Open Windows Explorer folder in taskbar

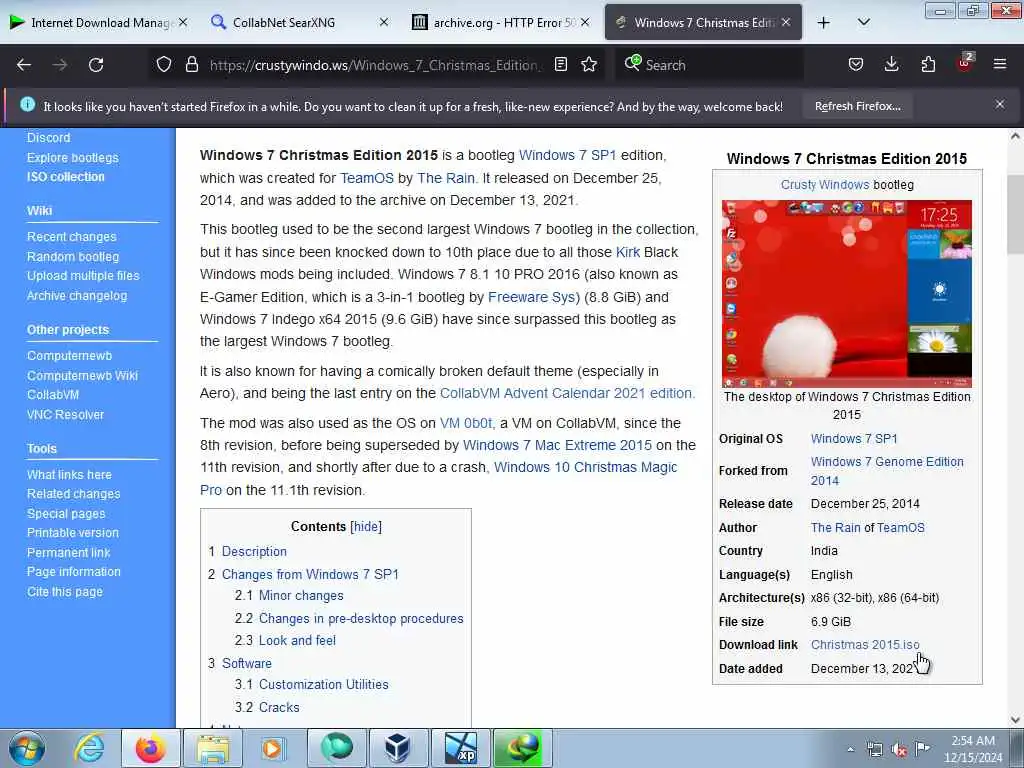click(213, 748)
